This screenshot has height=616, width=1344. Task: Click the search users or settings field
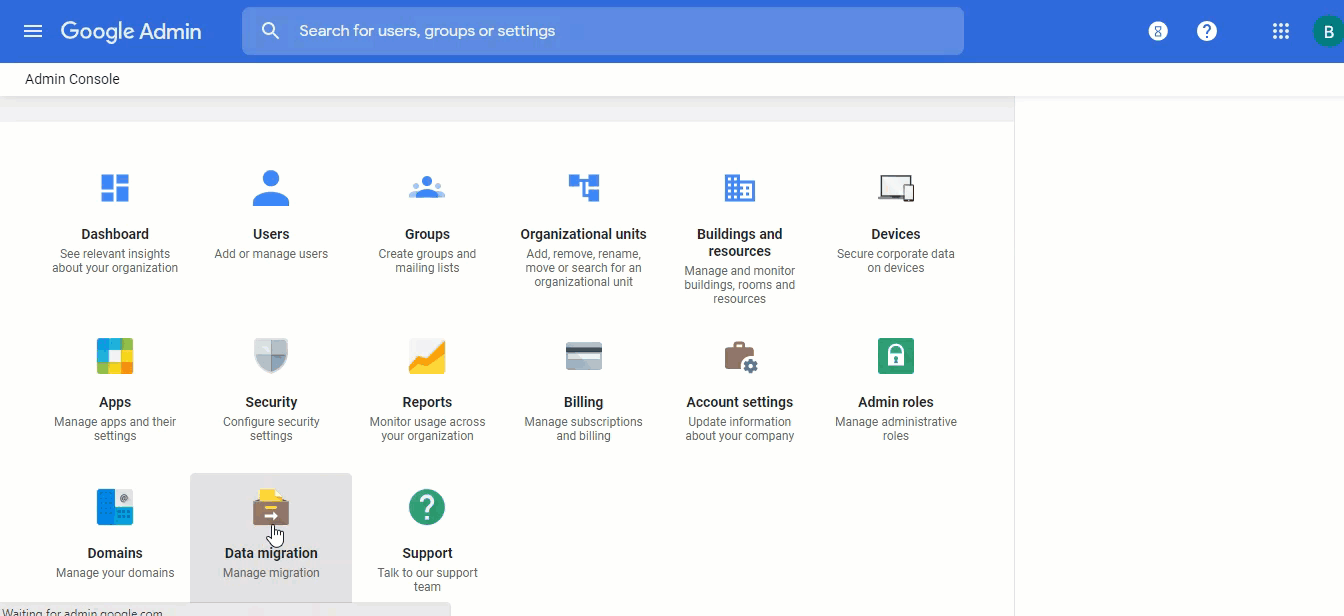pos(620,31)
